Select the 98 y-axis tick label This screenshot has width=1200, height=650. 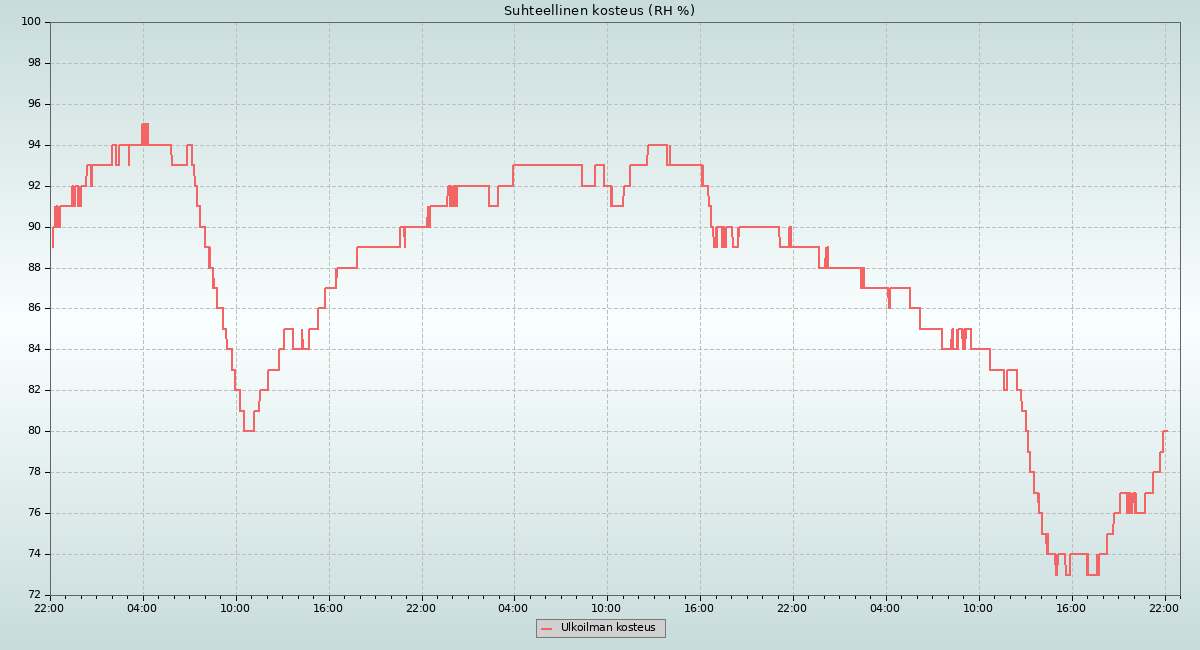click(x=33, y=63)
